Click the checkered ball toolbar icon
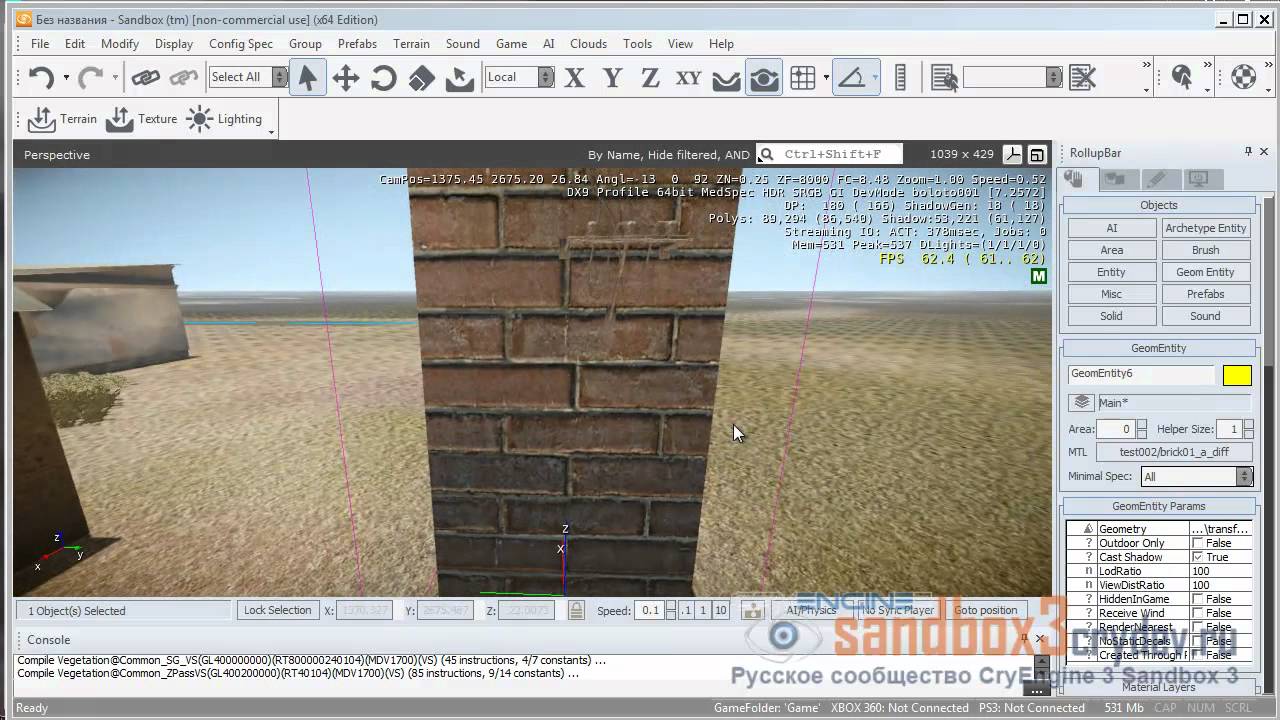Screen dimensions: 1280x720 (x=1243, y=77)
